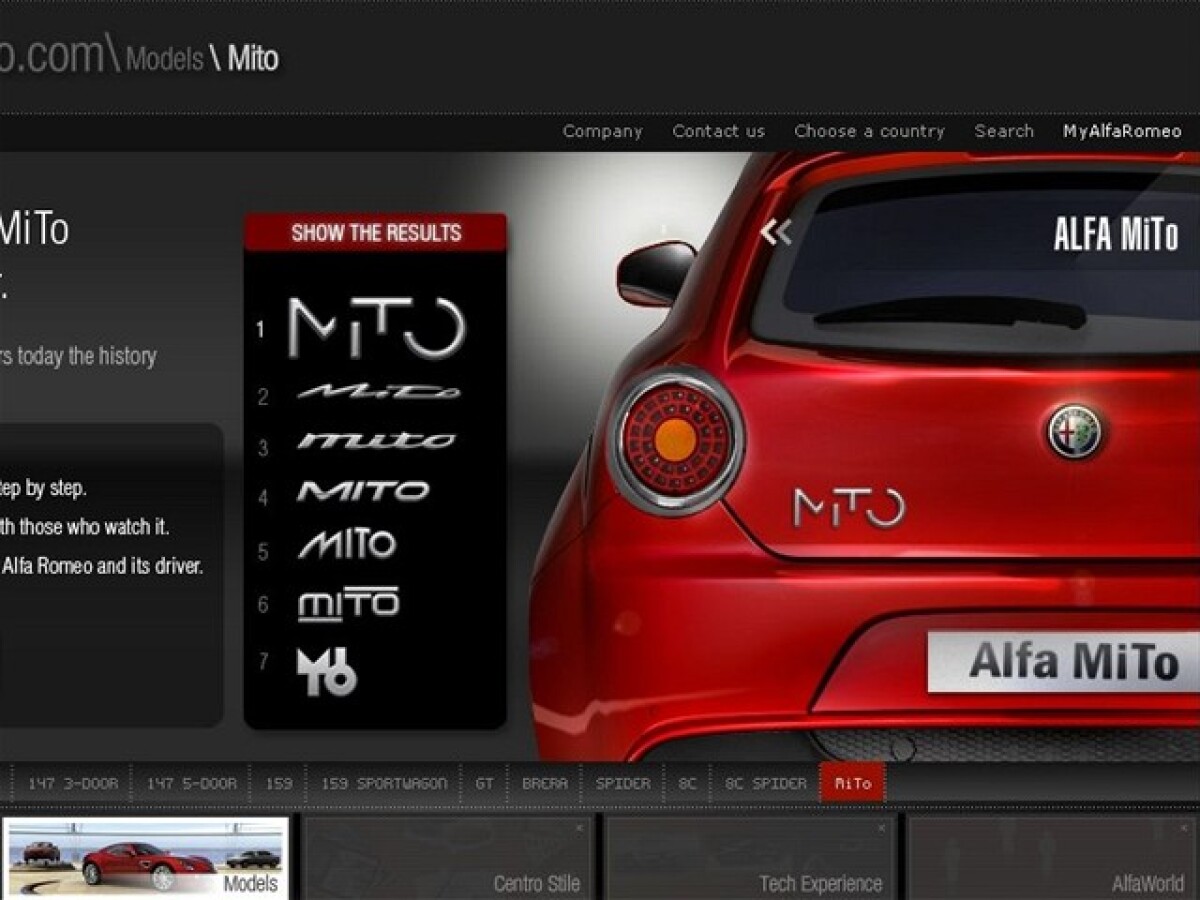The height and width of the screenshot is (900, 1200).
Task: Pick logo option 5 slanted MiTO
Action: (x=347, y=545)
